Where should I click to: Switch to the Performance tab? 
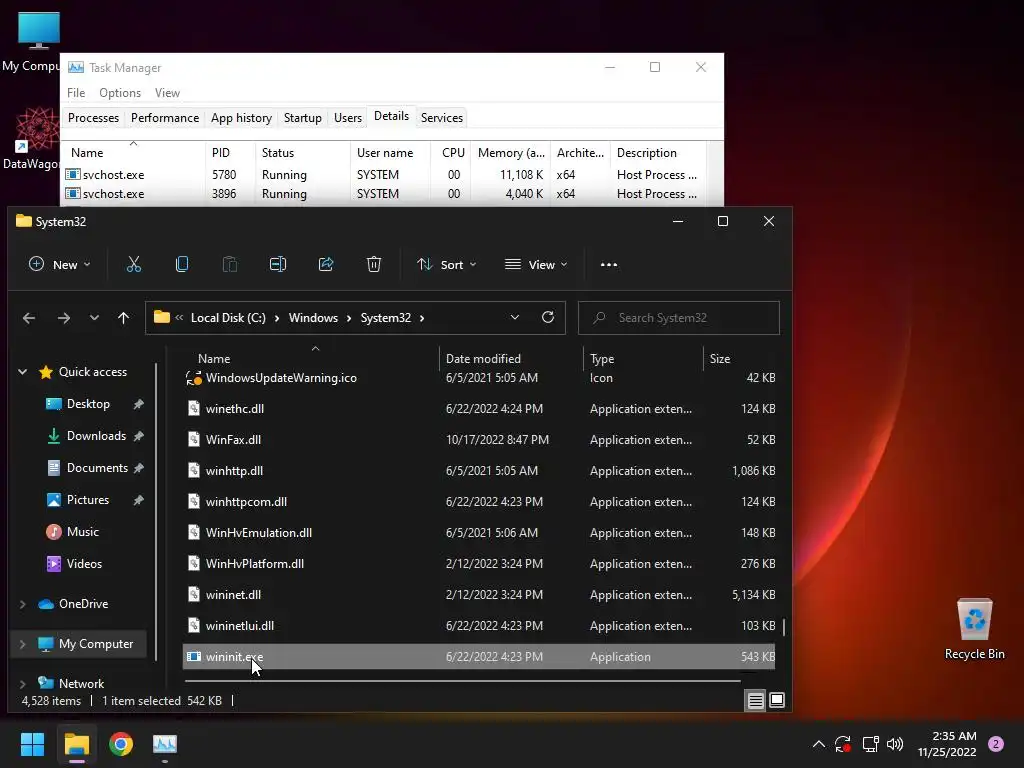pos(165,118)
